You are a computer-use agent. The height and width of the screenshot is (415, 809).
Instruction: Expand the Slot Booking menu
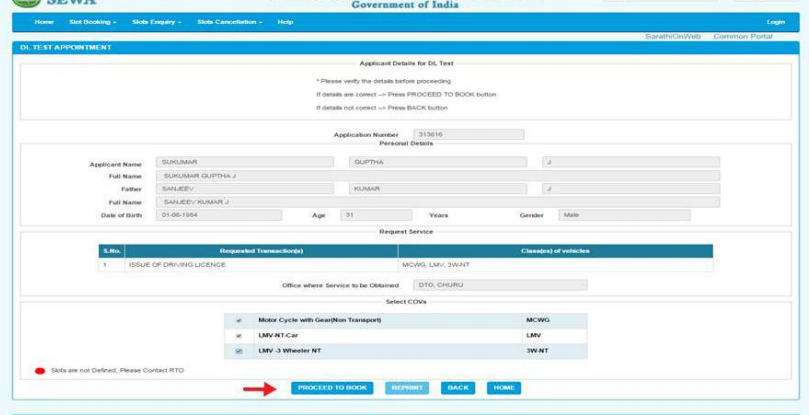click(x=93, y=22)
